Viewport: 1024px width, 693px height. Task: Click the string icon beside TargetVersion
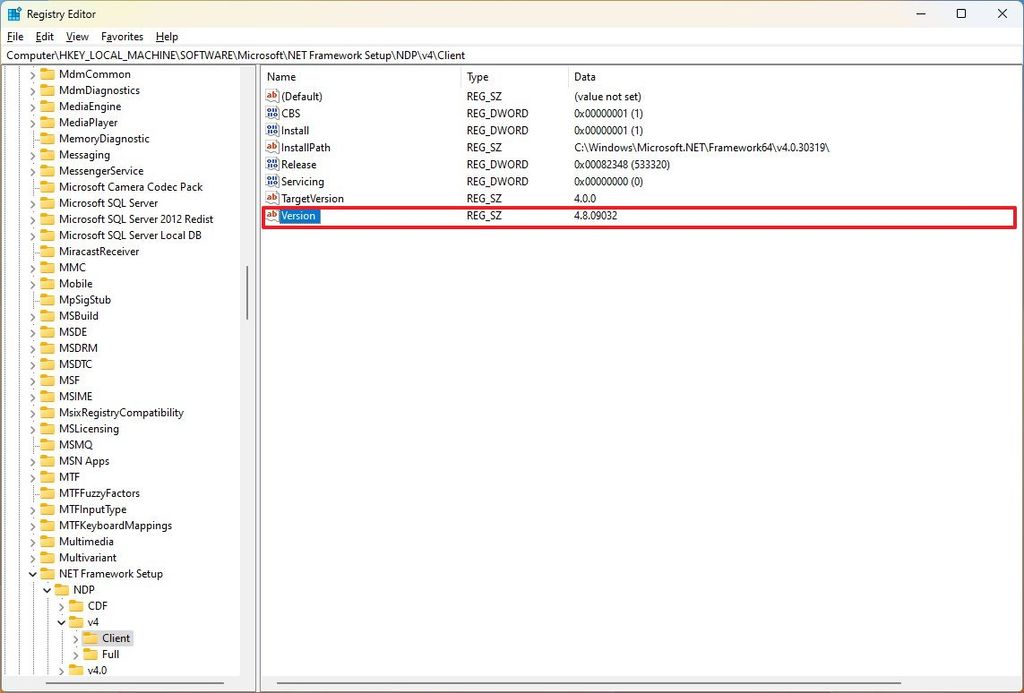pyautogui.click(x=273, y=198)
